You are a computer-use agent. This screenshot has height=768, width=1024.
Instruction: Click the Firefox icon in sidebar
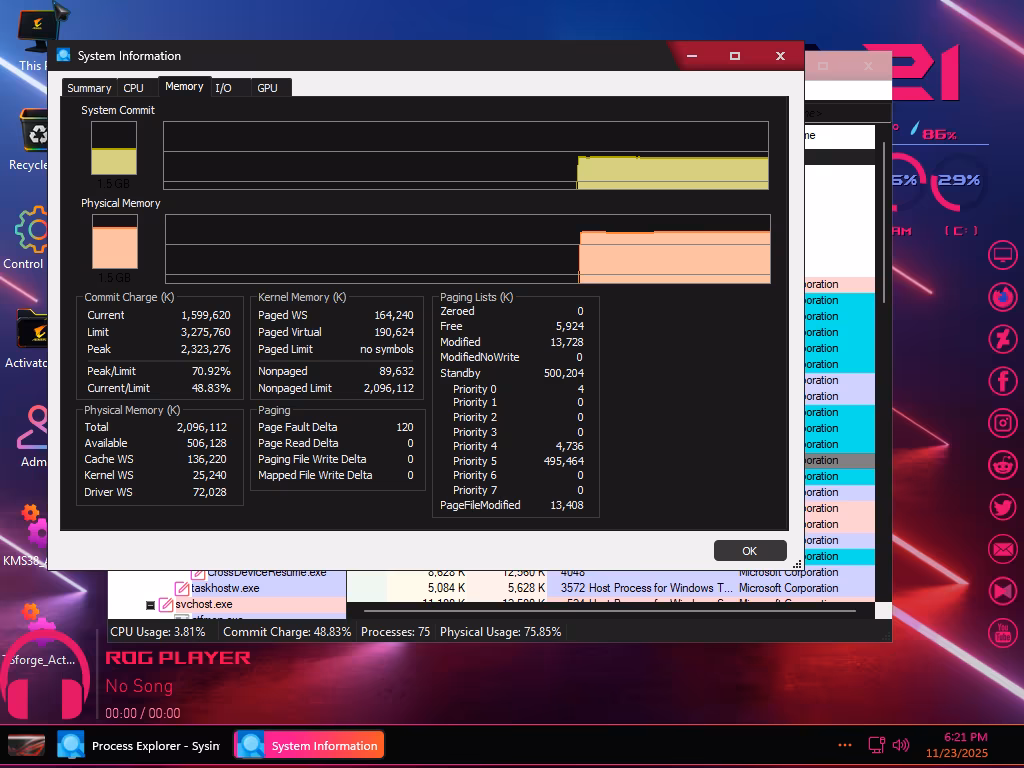click(x=1002, y=297)
